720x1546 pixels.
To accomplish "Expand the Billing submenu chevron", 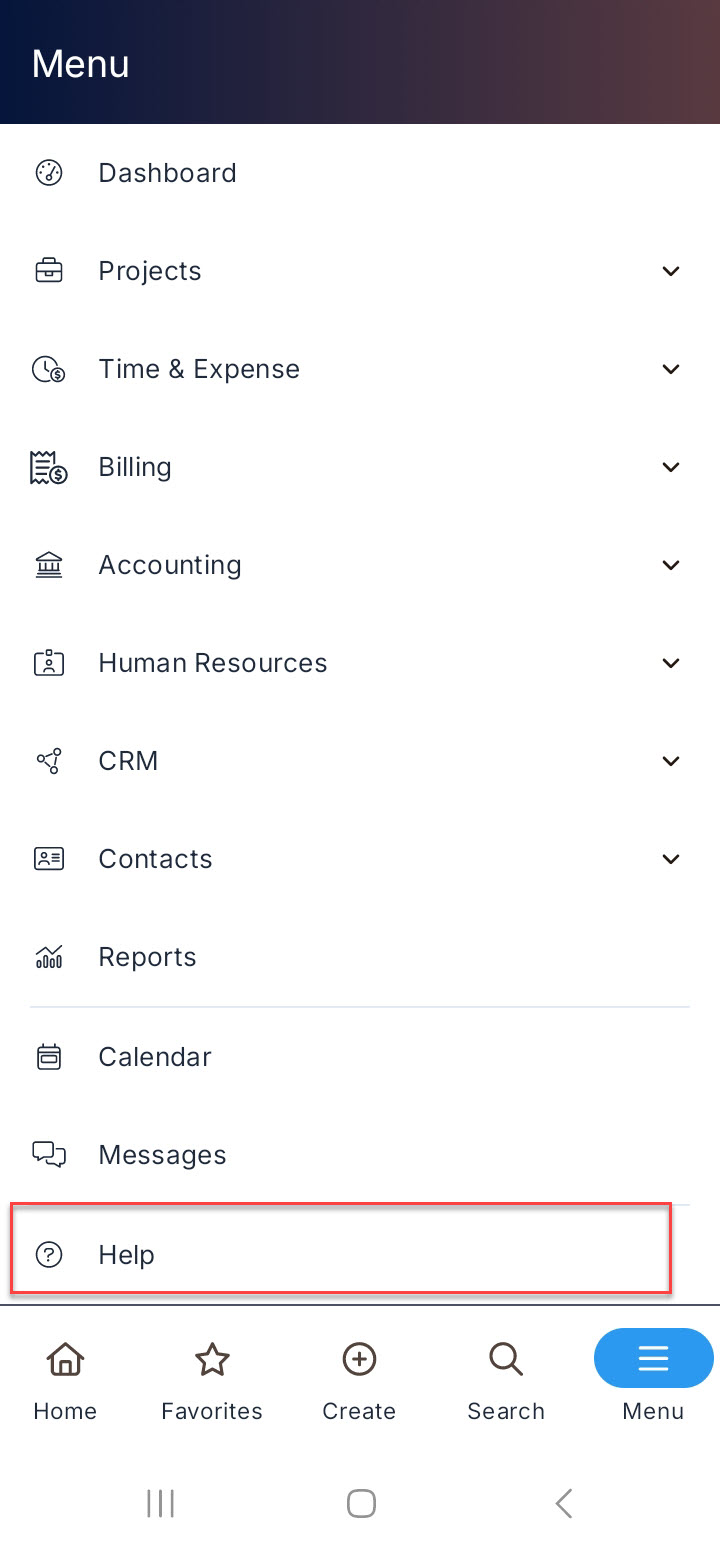I will click(671, 467).
